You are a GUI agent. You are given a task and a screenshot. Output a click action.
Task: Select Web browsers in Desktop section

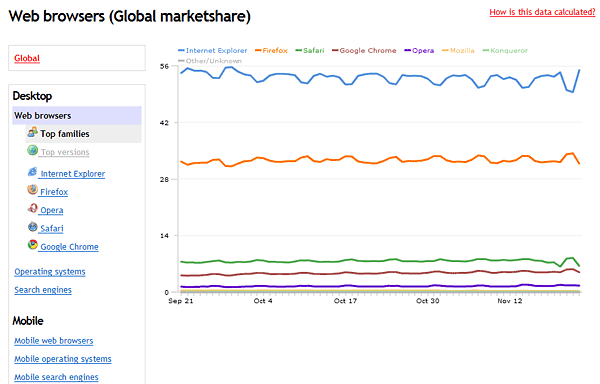77,116
